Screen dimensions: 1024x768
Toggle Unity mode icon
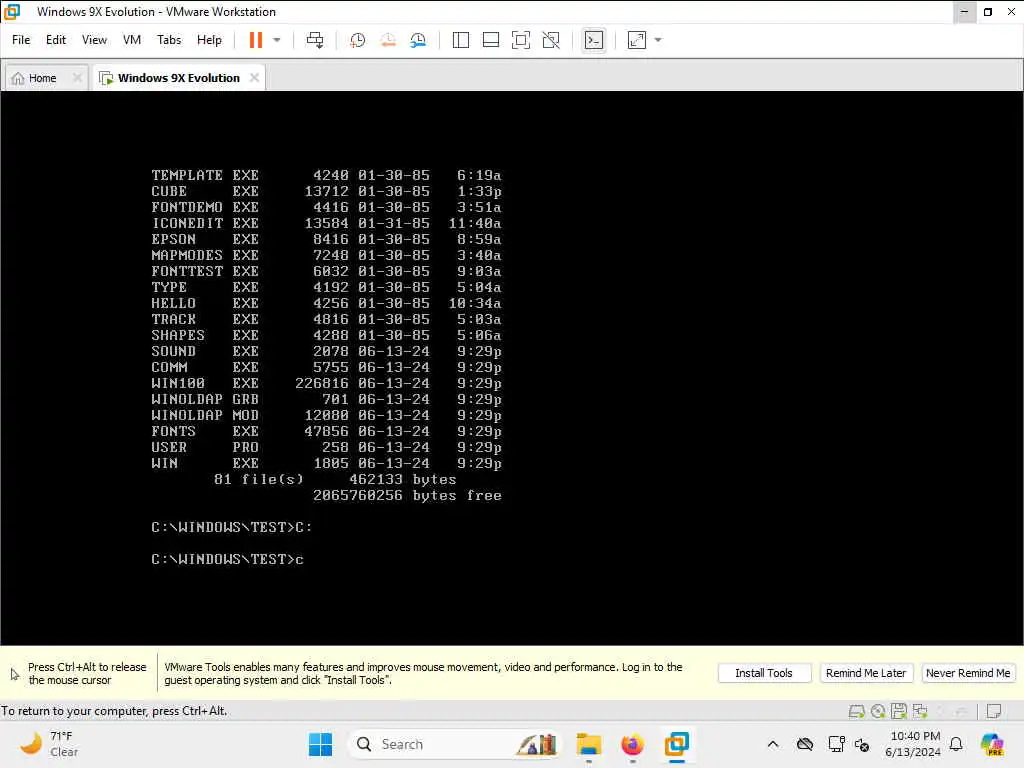pyautogui.click(x=551, y=40)
